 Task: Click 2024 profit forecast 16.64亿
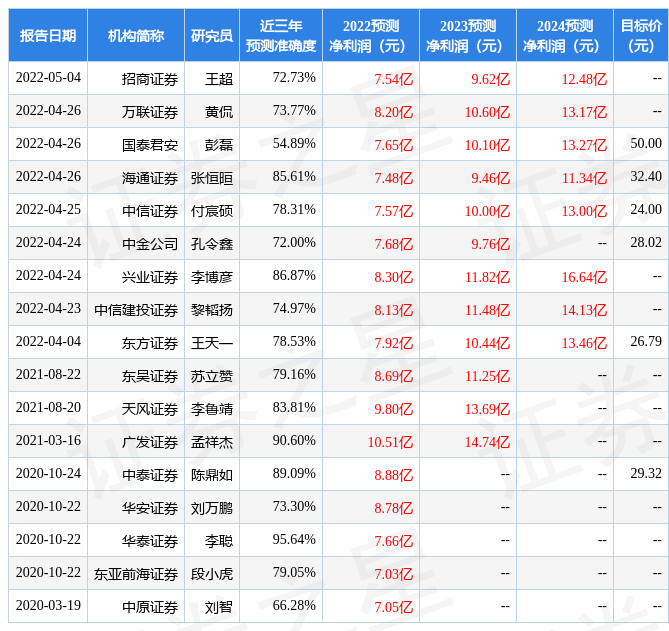click(584, 277)
